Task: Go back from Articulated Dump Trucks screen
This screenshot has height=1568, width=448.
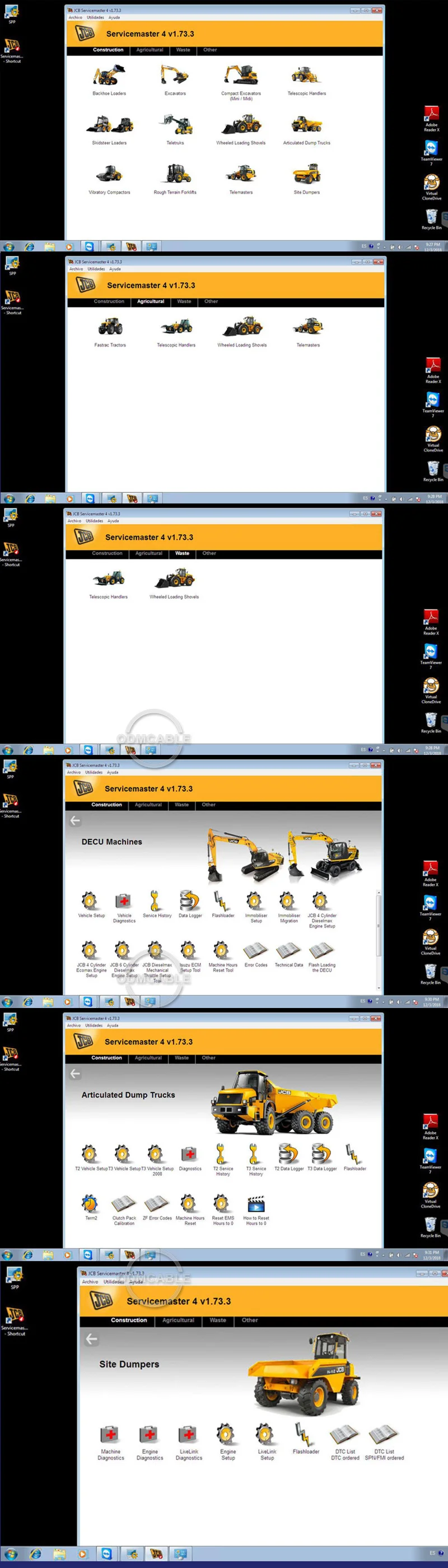Action: coord(75,1074)
